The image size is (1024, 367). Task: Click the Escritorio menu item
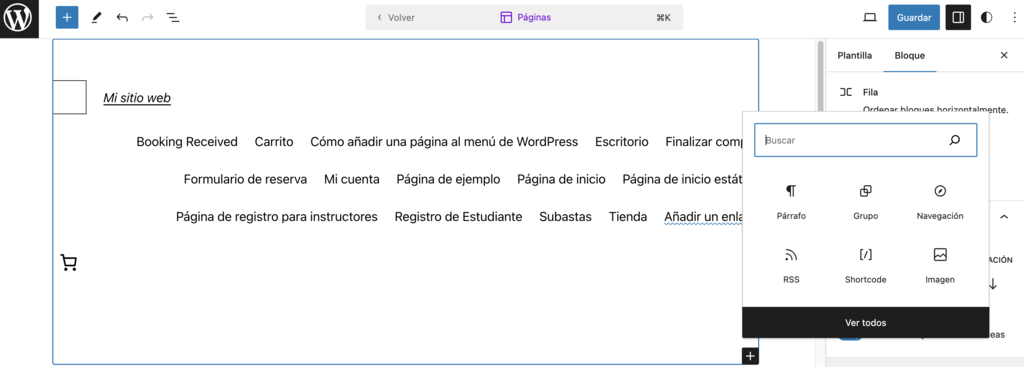tap(622, 142)
